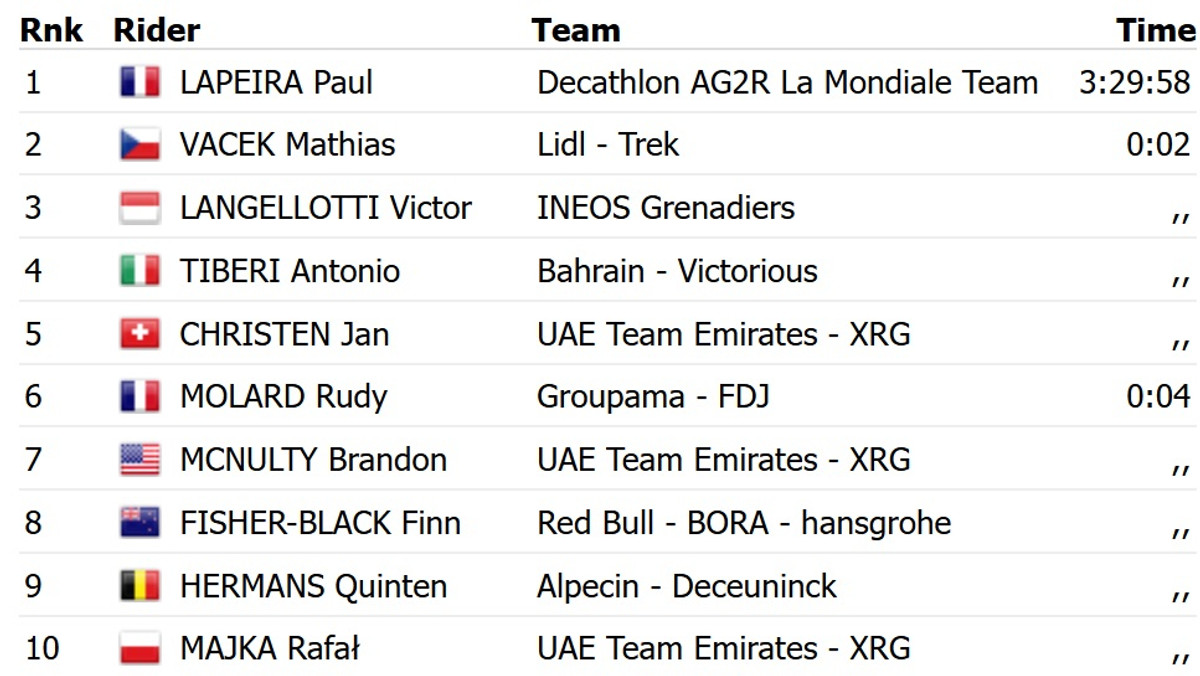1200x676 pixels.
Task: Open rider profile for LAPEIRA Paul
Action: click(x=276, y=82)
